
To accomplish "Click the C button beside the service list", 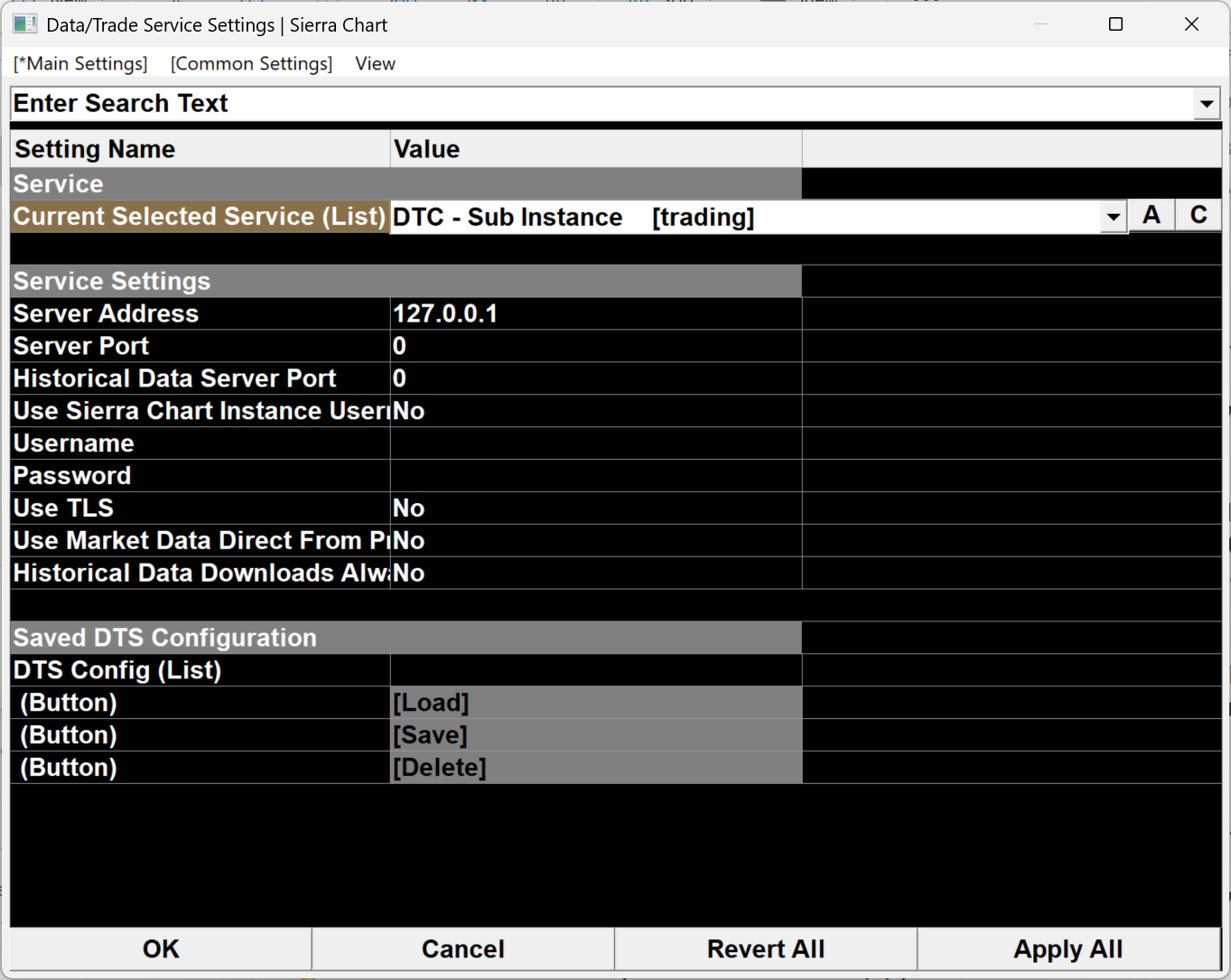I will [x=1198, y=215].
